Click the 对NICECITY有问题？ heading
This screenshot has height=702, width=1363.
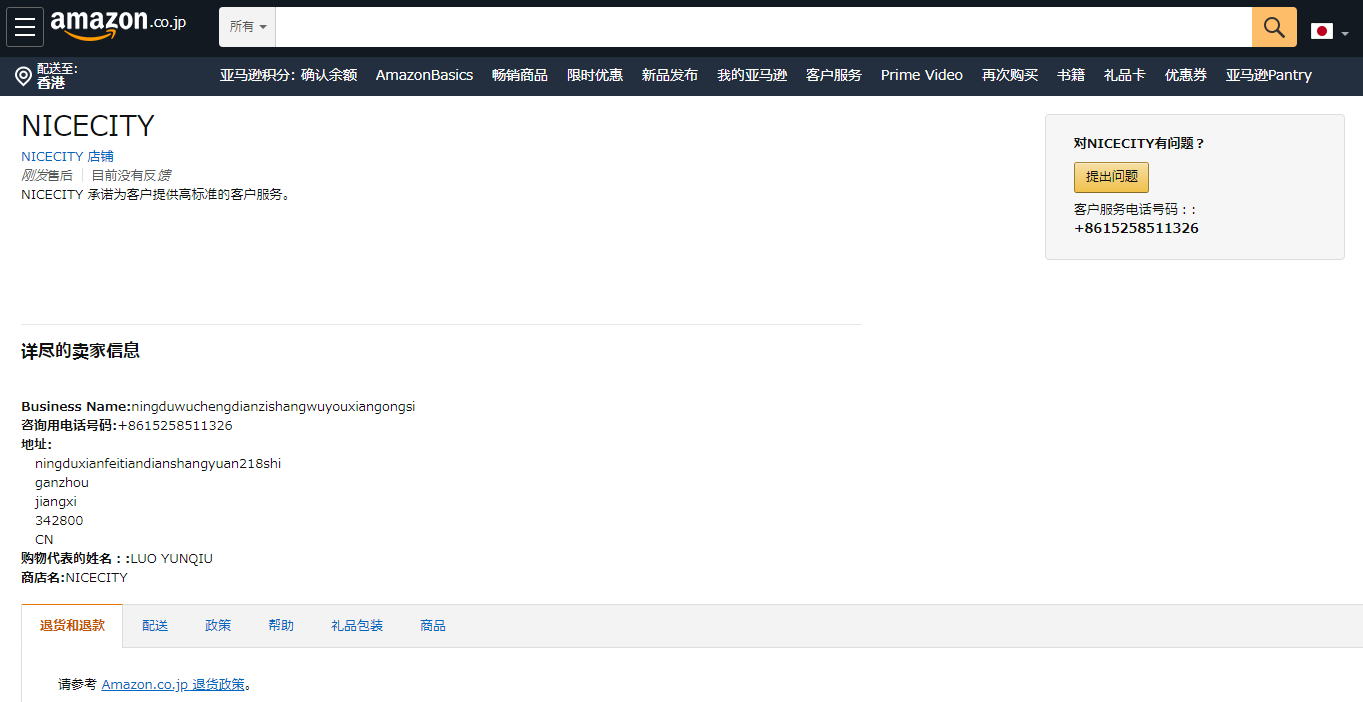[x=1139, y=144]
